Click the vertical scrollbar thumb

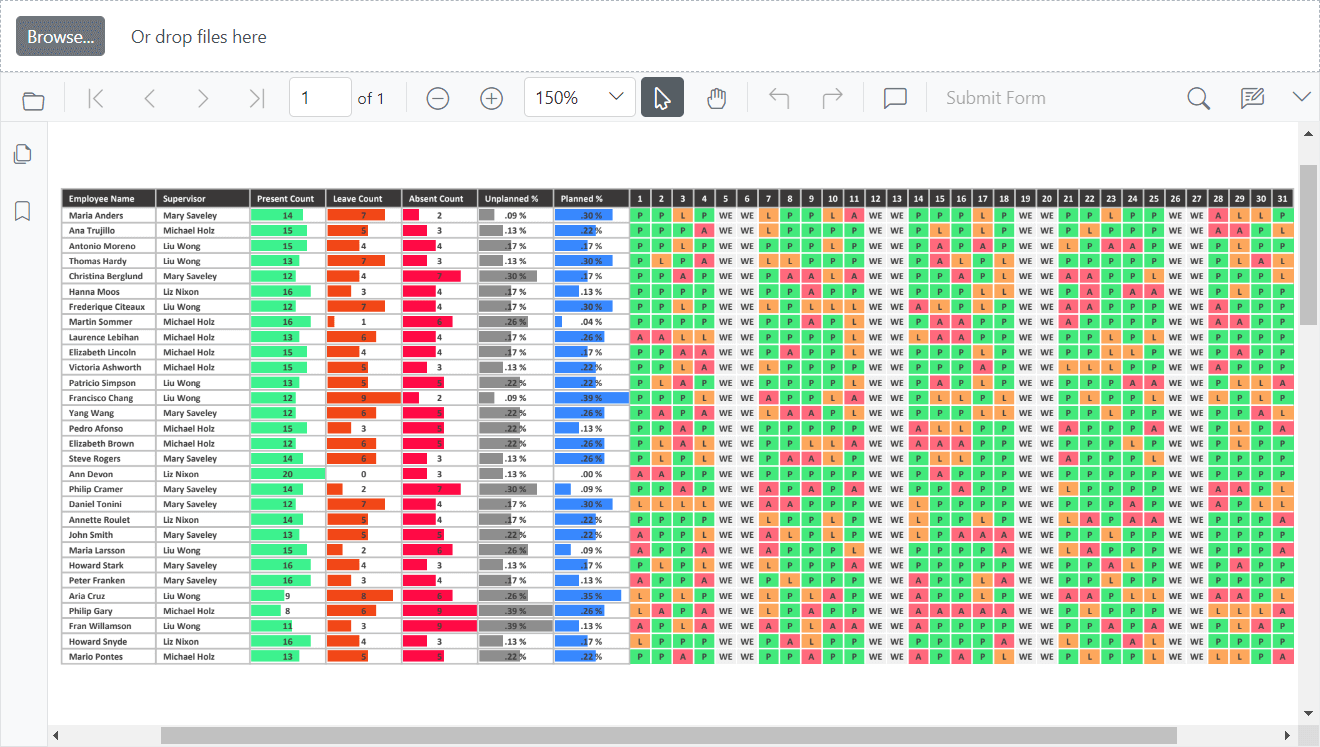tap(1309, 244)
